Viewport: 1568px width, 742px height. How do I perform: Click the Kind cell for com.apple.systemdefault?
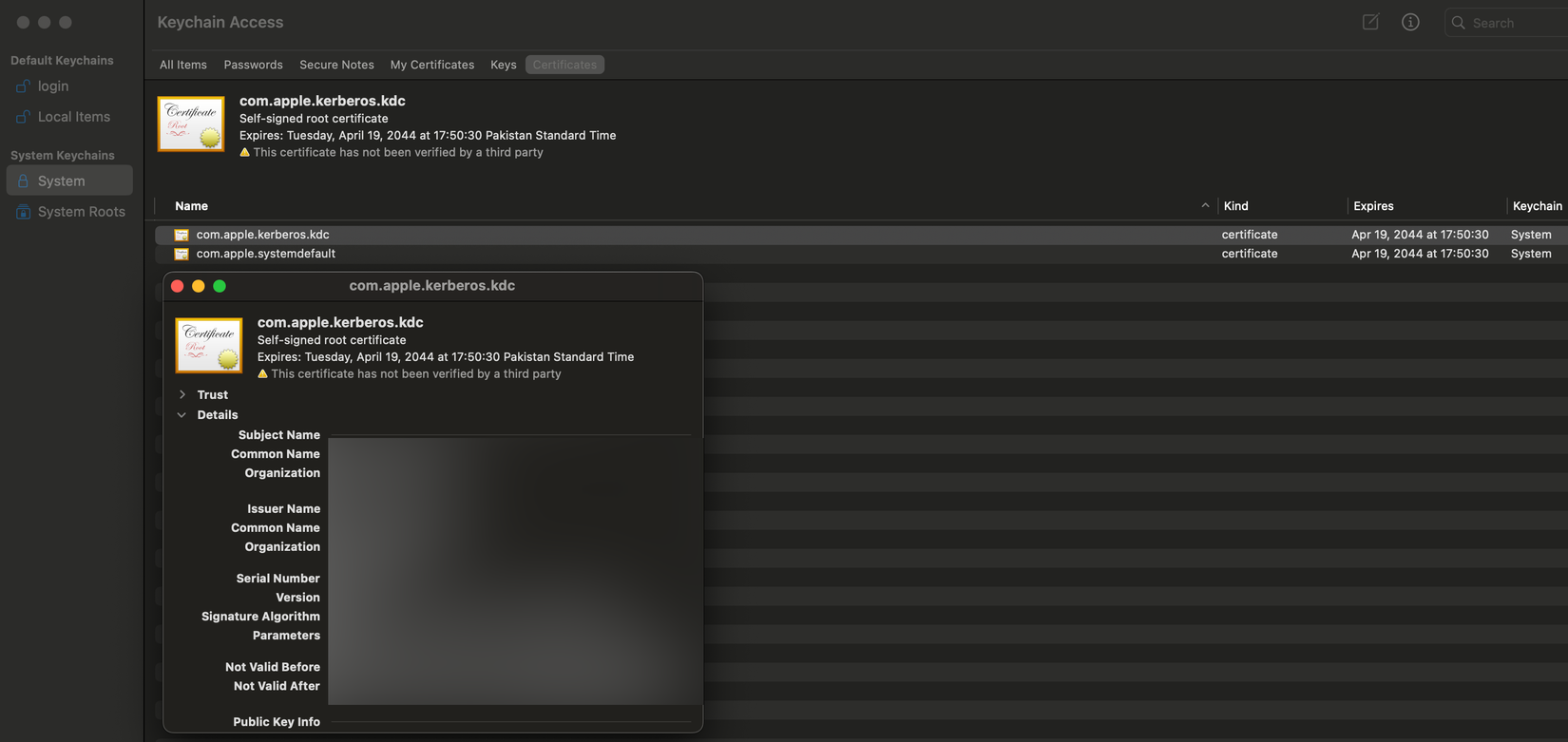pyautogui.click(x=1250, y=254)
